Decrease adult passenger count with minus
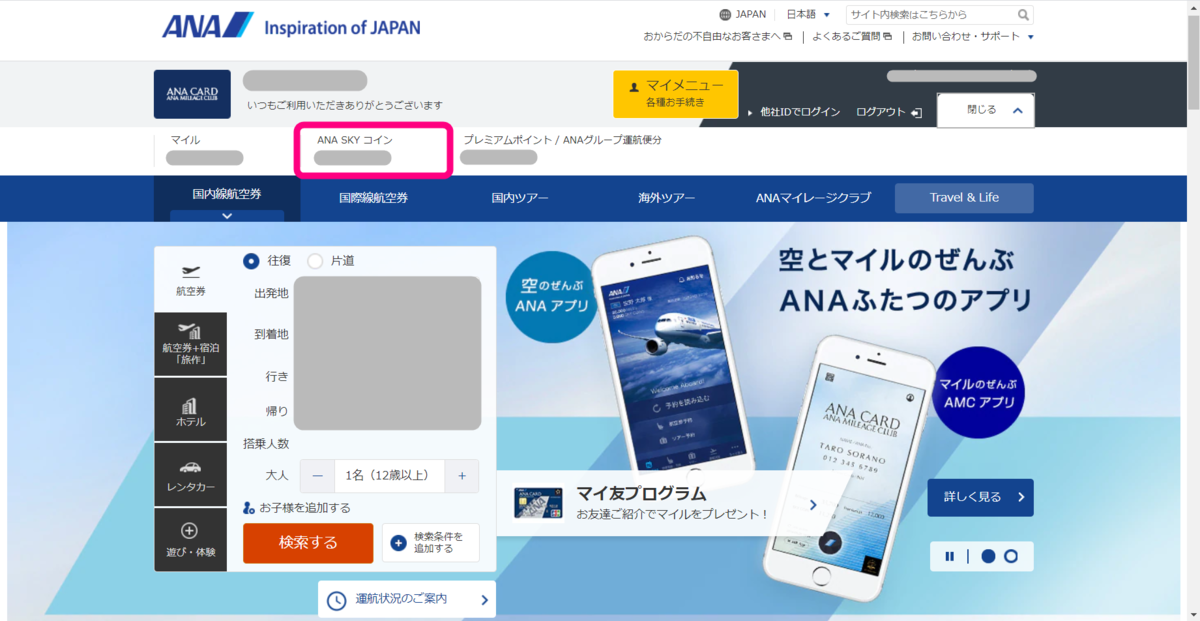Screen dimensions: 1200x621 pyautogui.click(x=317, y=476)
